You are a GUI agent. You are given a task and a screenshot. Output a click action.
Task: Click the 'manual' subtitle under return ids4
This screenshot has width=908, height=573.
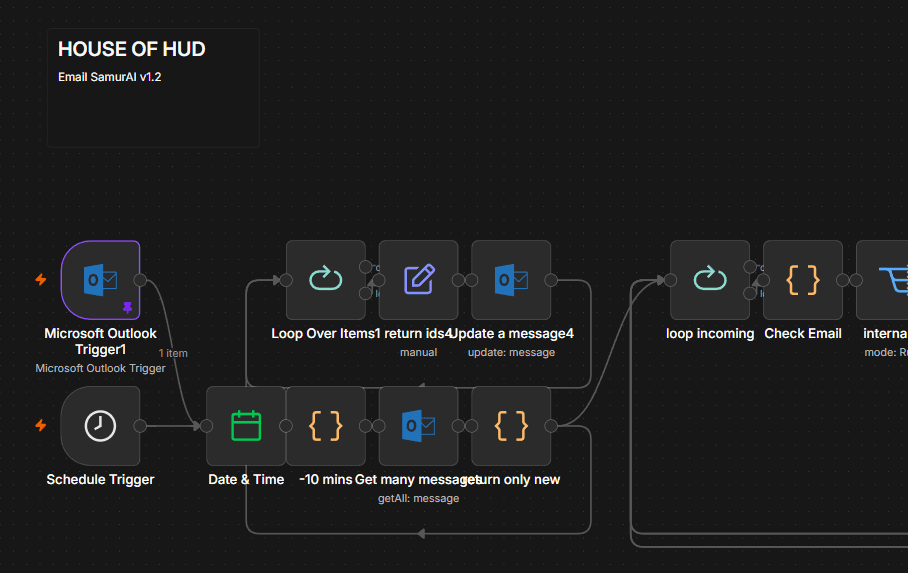point(418,352)
